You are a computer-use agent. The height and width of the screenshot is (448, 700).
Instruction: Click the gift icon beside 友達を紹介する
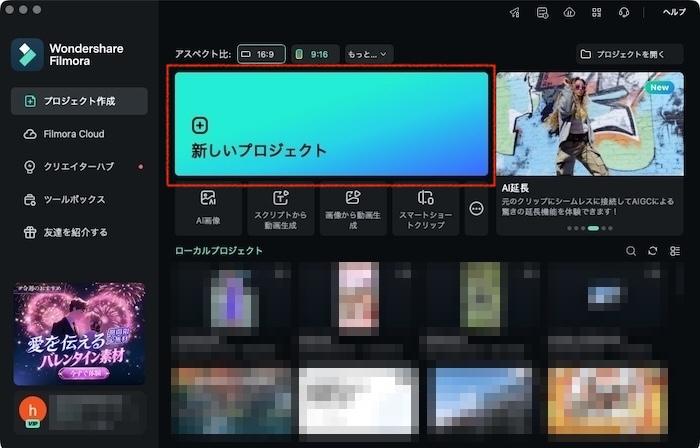[x=30, y=232]
